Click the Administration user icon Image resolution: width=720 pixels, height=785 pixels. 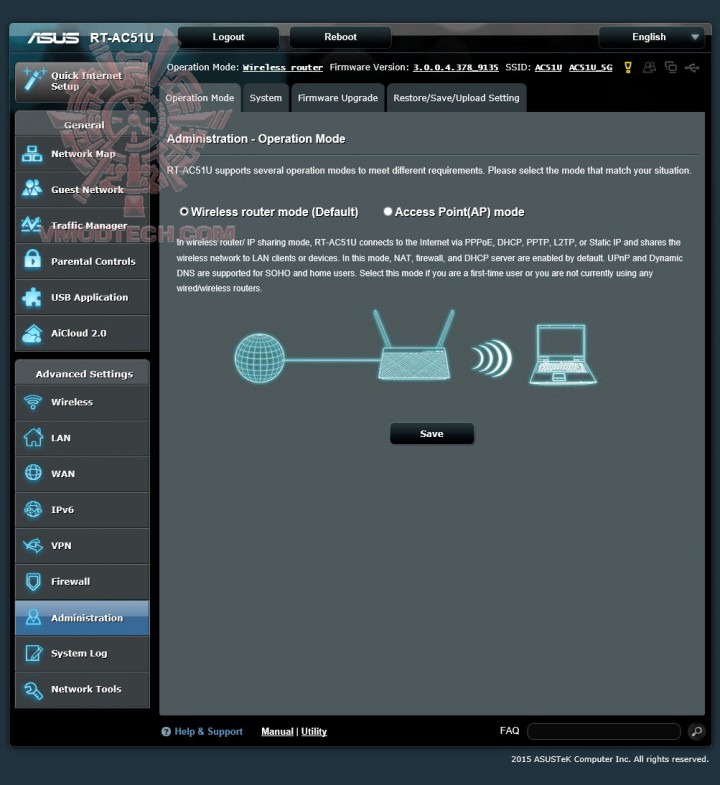click(x=33, y=617)
